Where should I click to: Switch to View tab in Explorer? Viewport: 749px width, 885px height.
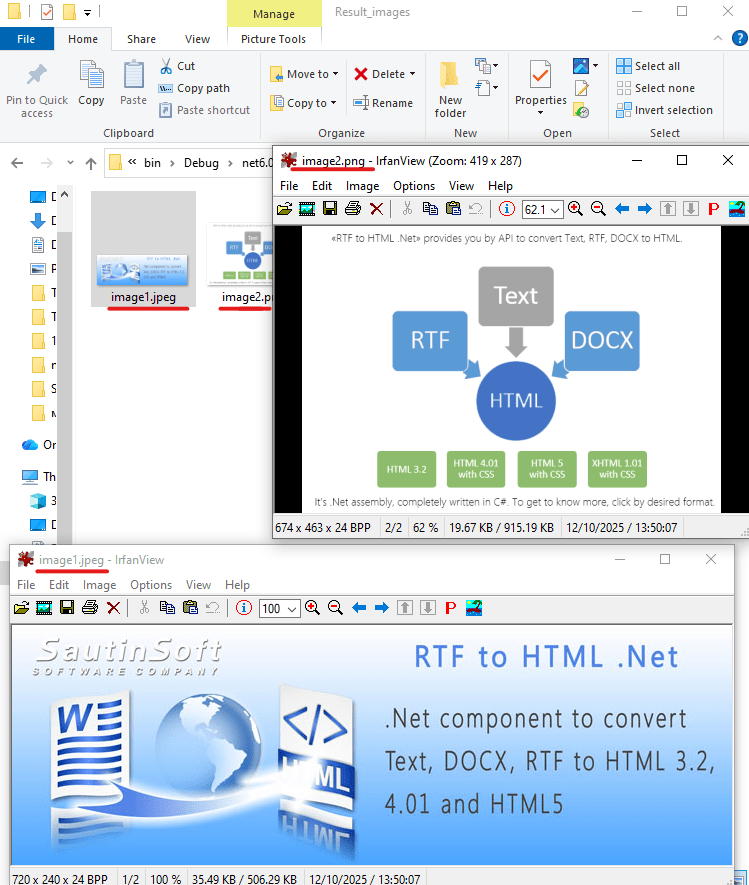coord(197,39)
